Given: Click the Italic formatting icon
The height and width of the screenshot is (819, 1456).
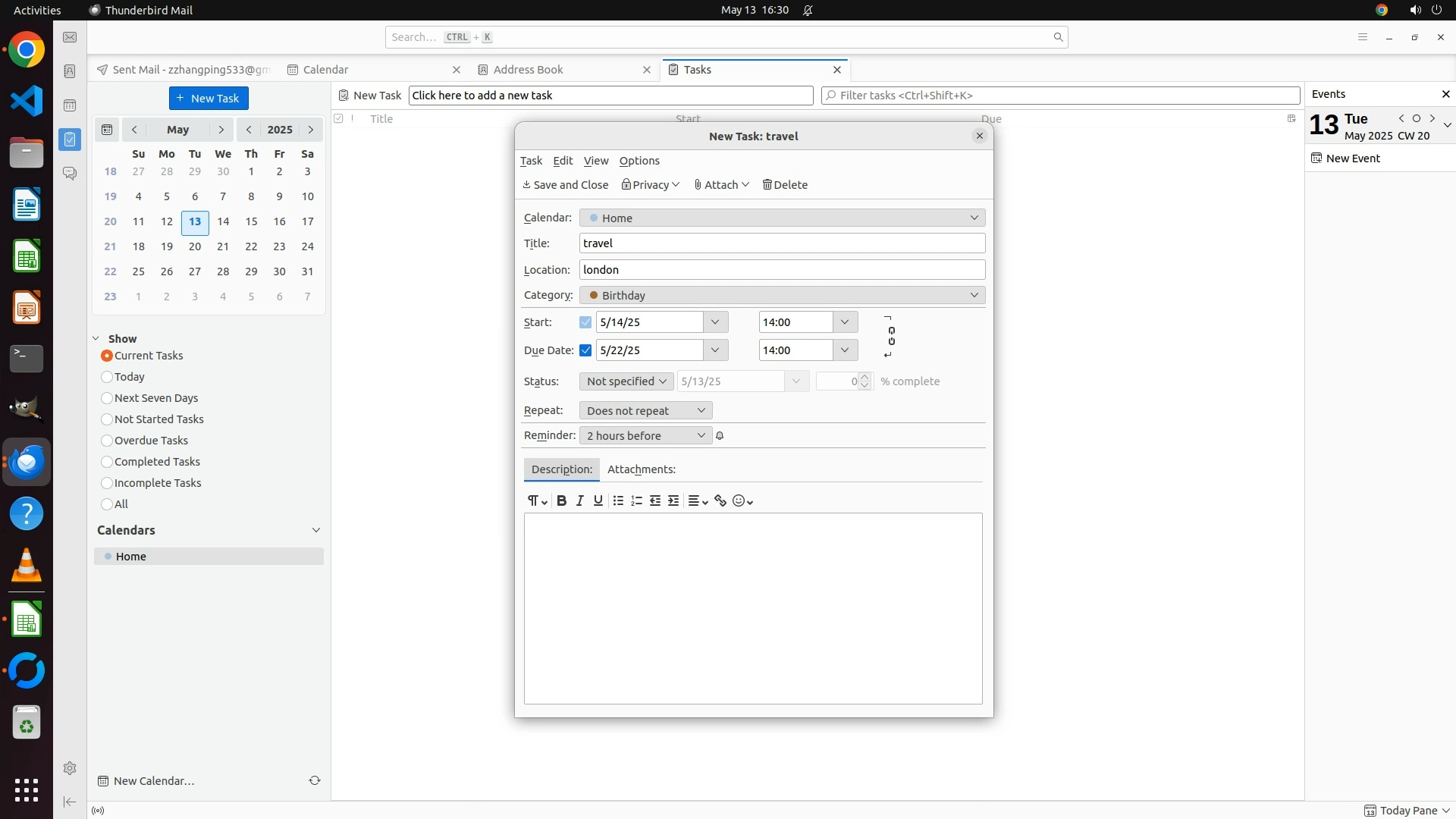Looking at the screenshot, I should coord(580,500).
